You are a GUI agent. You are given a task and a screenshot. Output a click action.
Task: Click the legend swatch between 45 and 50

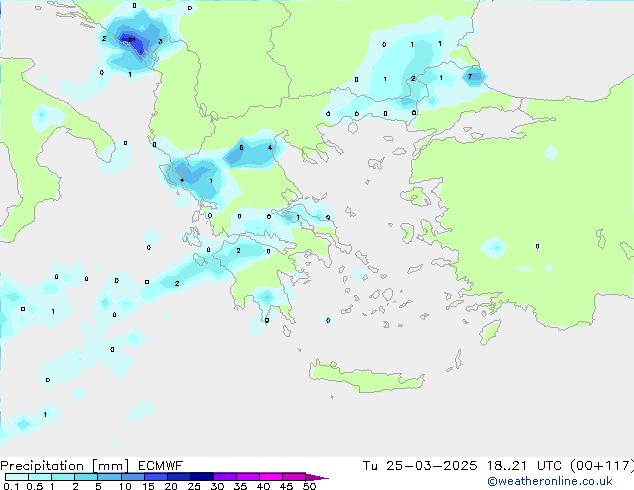294,477
